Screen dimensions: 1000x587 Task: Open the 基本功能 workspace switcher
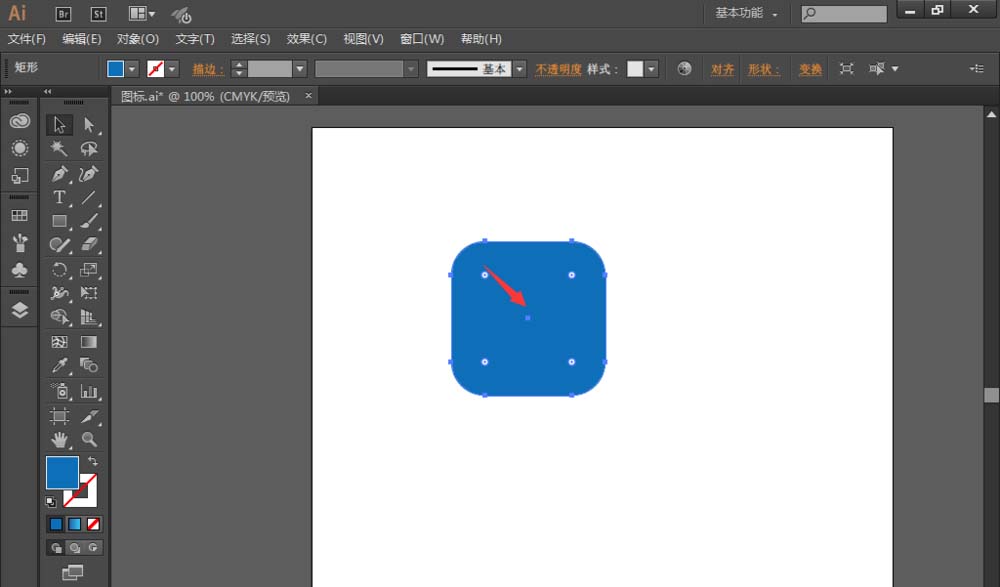[746, 13]
